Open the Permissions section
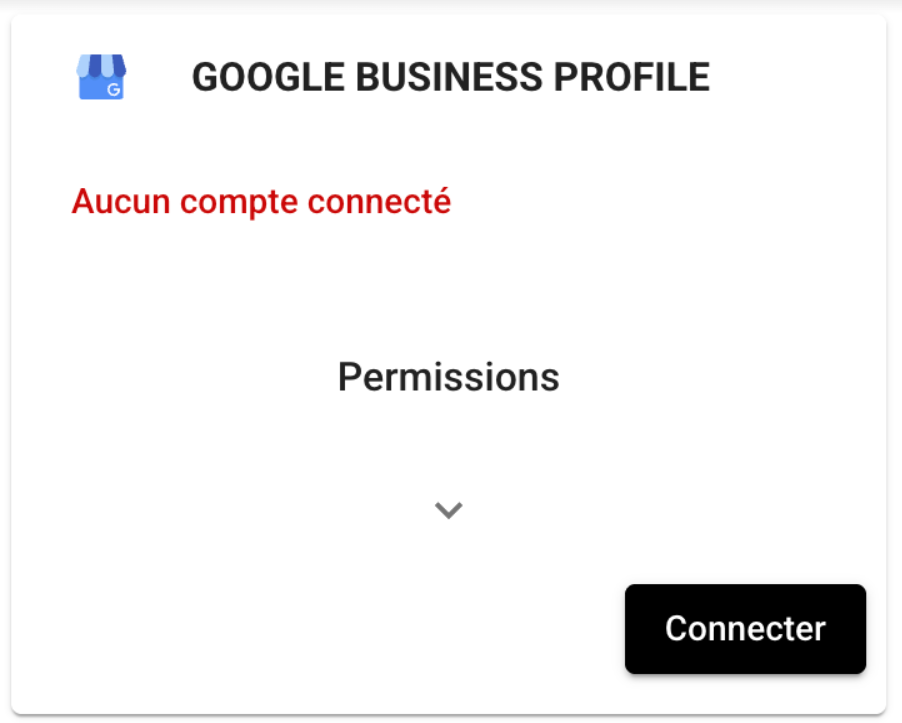 [x=449, y=378]
